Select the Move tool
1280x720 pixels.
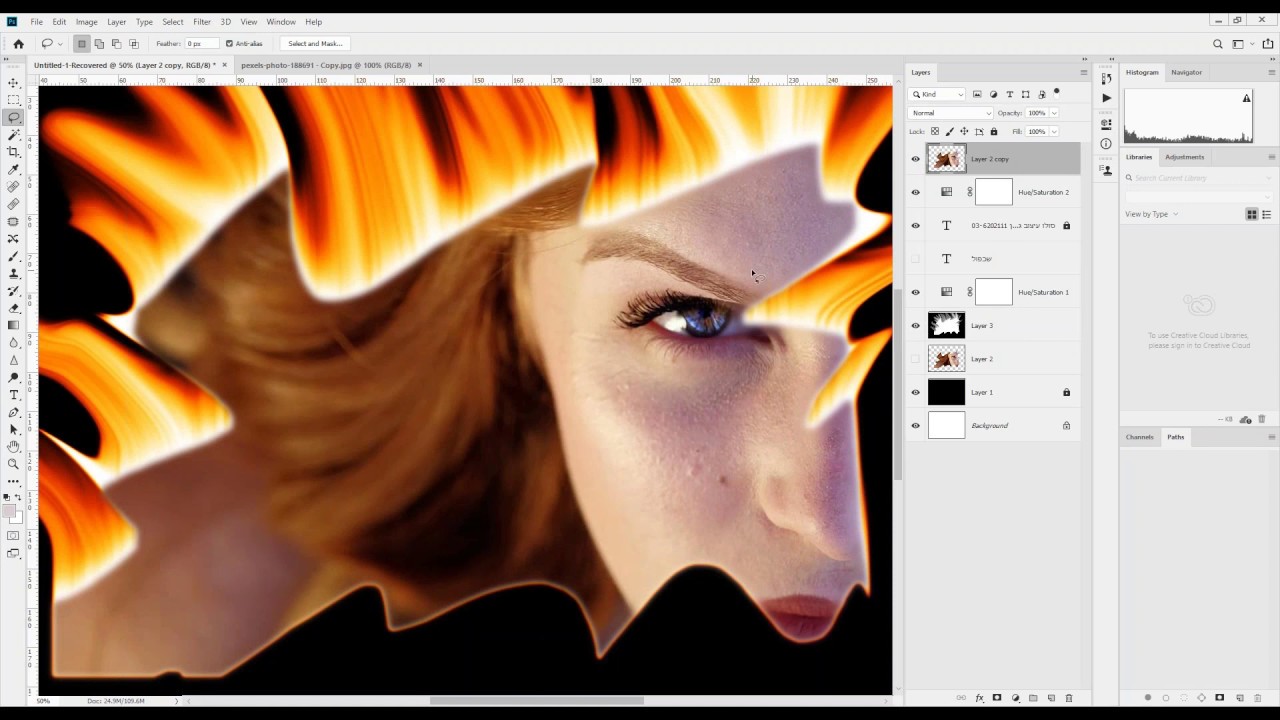point(13,83)
